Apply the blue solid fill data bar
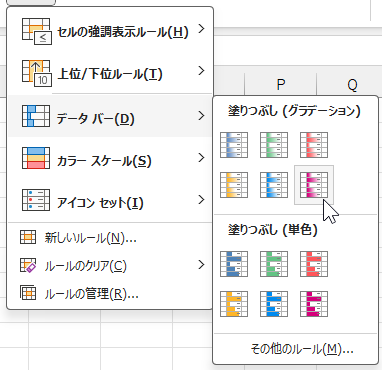Viewport: 382px width, 370px height. (x=234, y=264)
